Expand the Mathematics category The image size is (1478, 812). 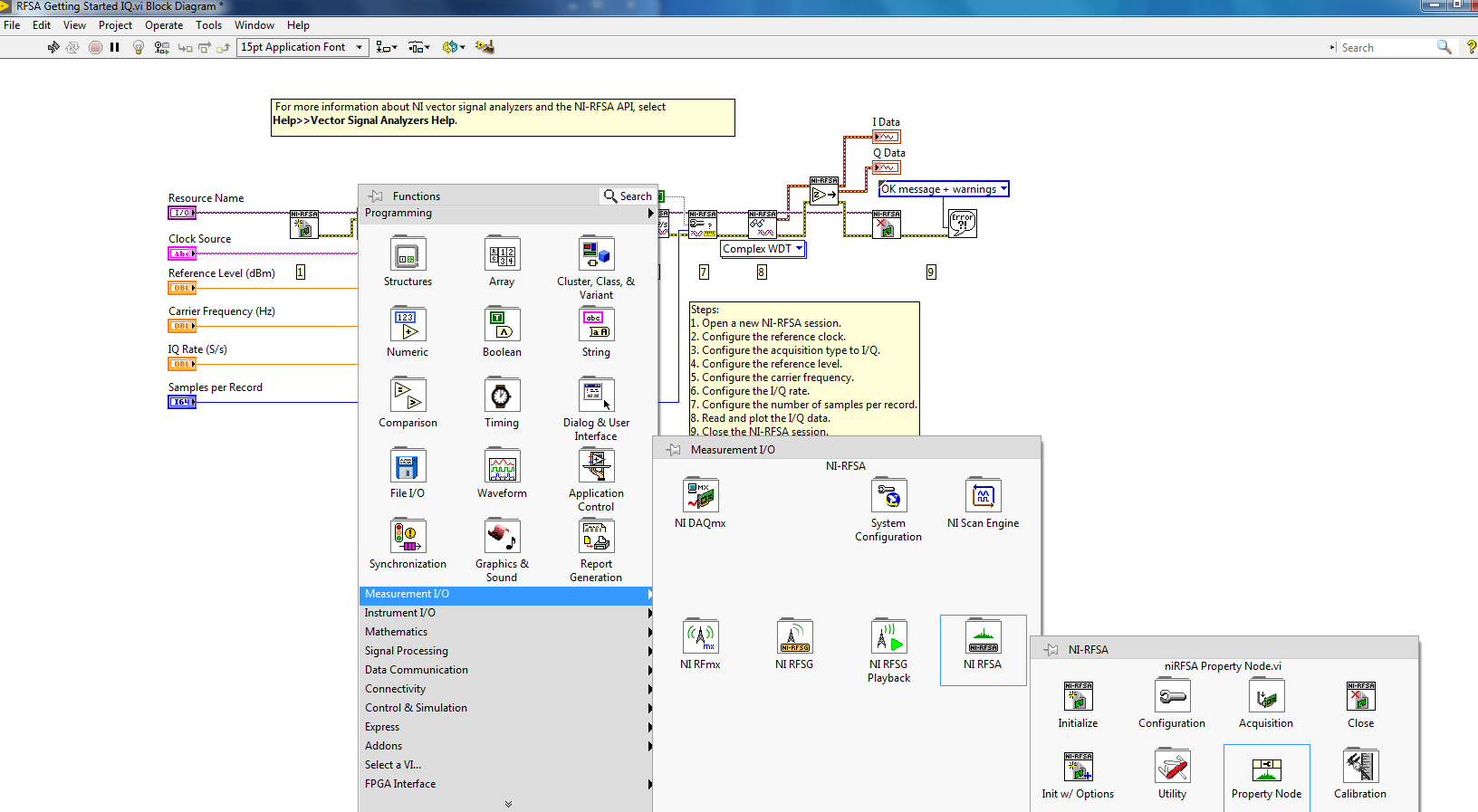point(507,633)
